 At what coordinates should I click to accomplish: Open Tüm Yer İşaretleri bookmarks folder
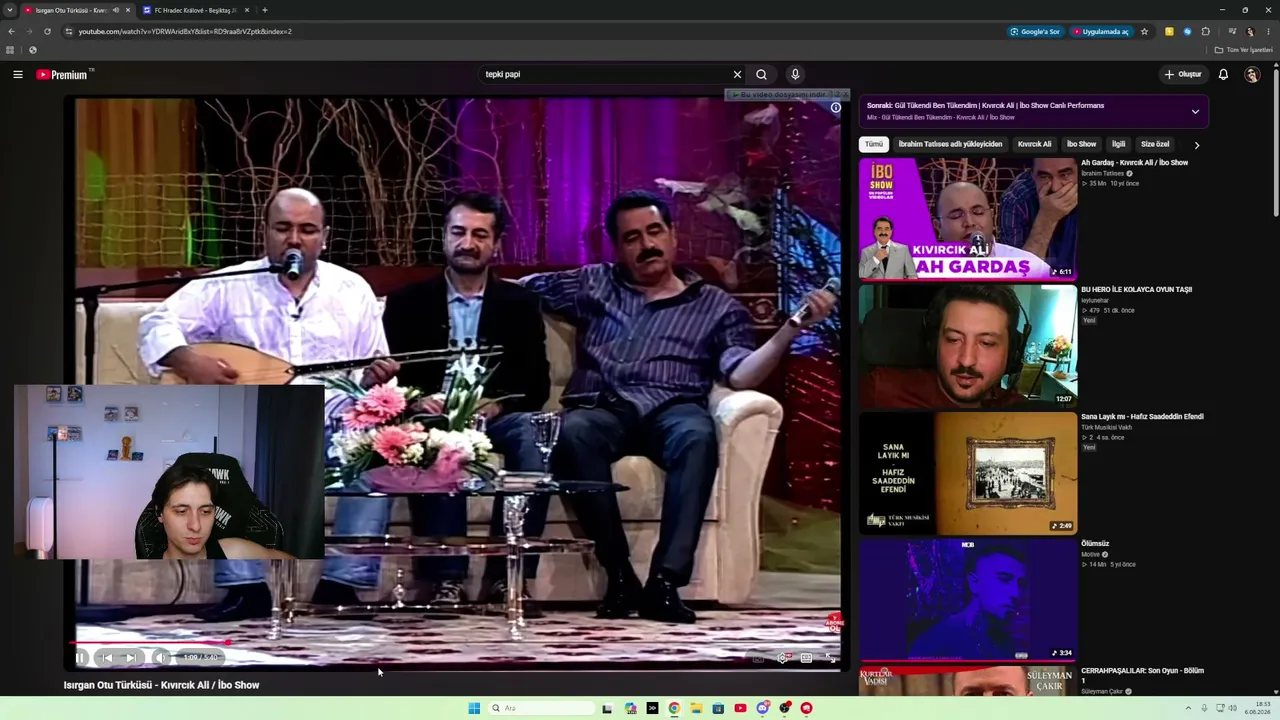point(1244,50)
